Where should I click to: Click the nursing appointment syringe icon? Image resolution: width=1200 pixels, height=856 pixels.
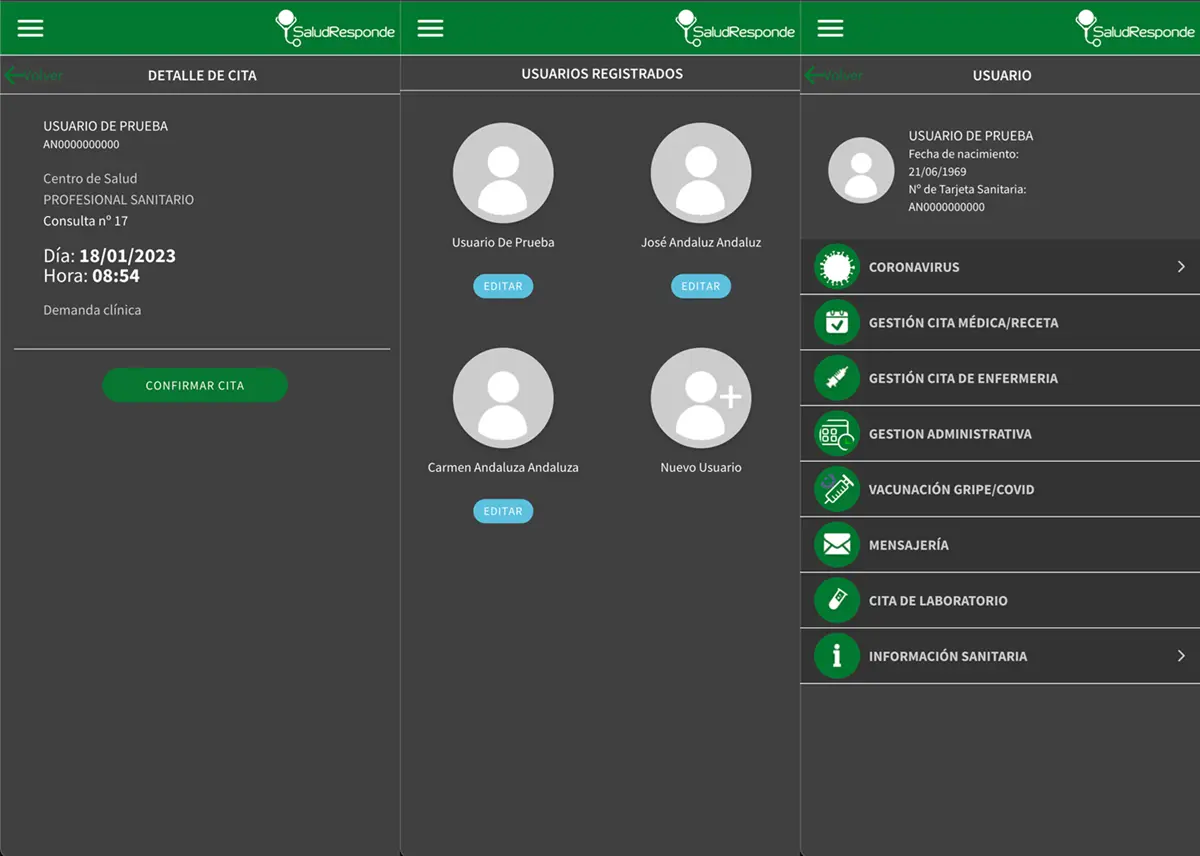tap(837, 378)
